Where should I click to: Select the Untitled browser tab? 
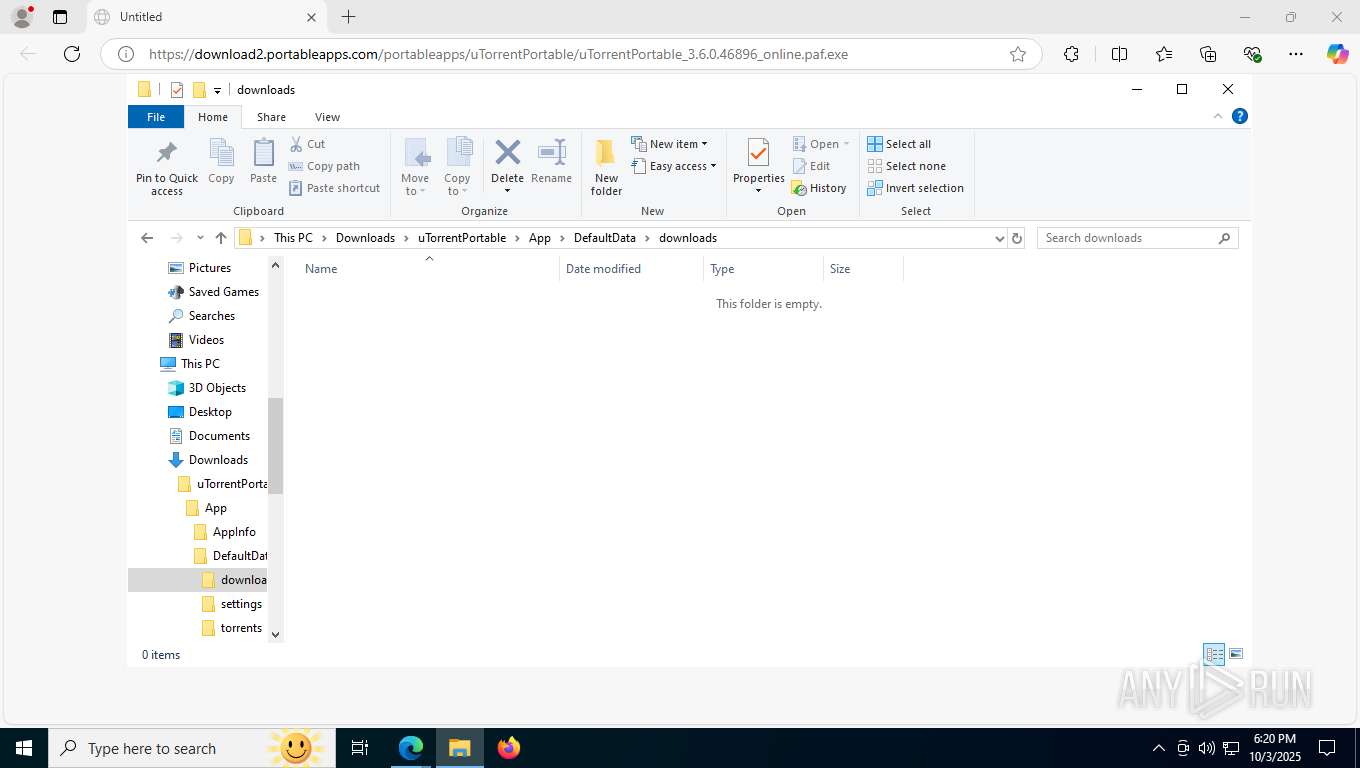pyautogui.click(x=205, y=17)
